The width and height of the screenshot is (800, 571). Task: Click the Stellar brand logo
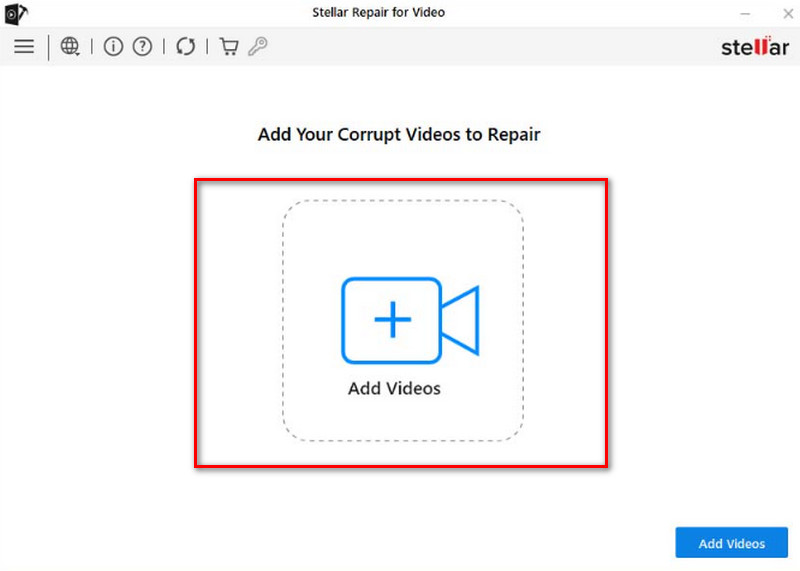754,47
